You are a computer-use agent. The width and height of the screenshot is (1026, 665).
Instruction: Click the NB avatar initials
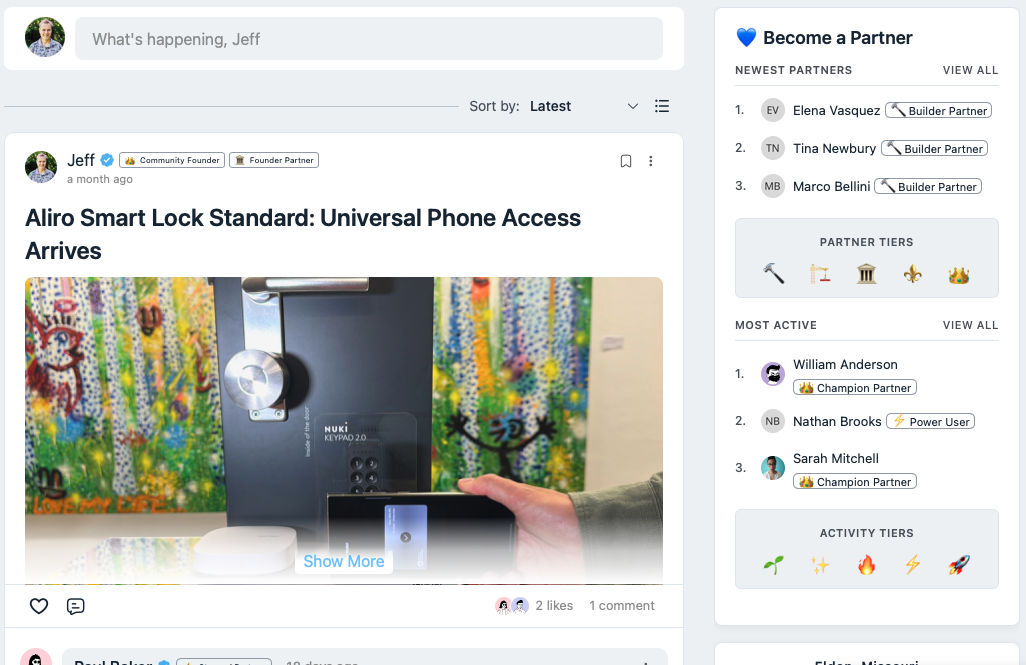click(x=773, y=421)
